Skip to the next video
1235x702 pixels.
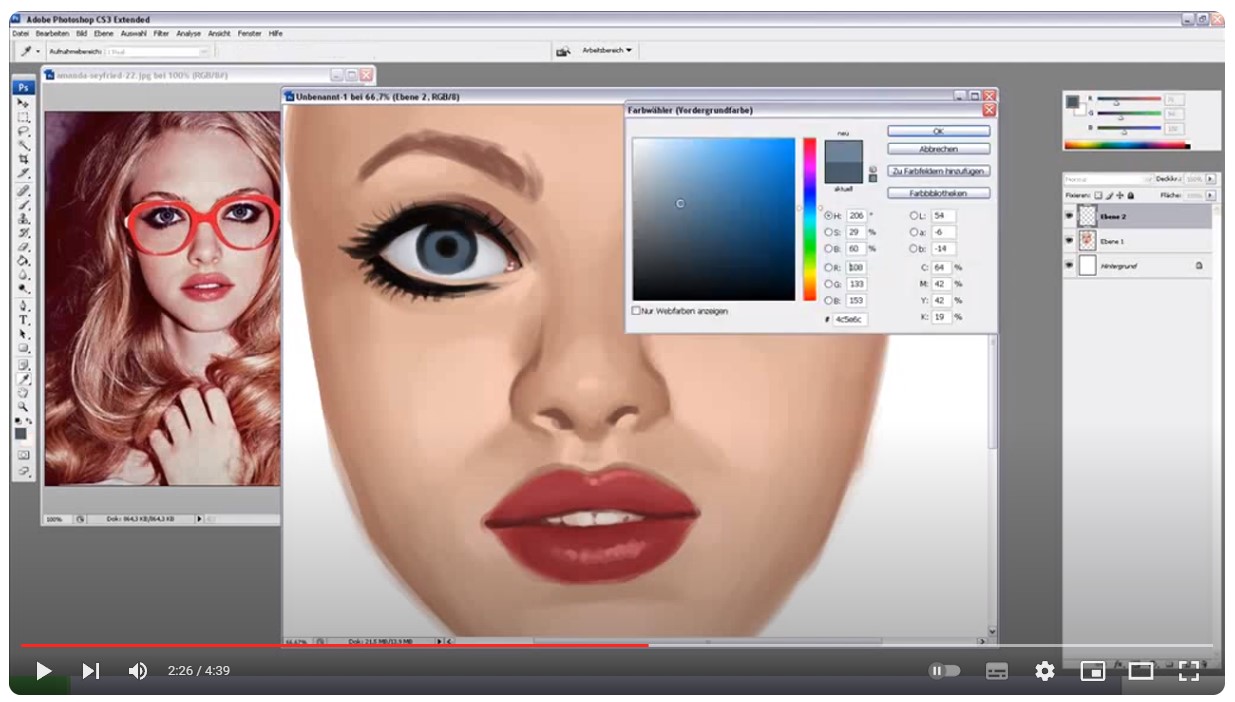point(90,671)
